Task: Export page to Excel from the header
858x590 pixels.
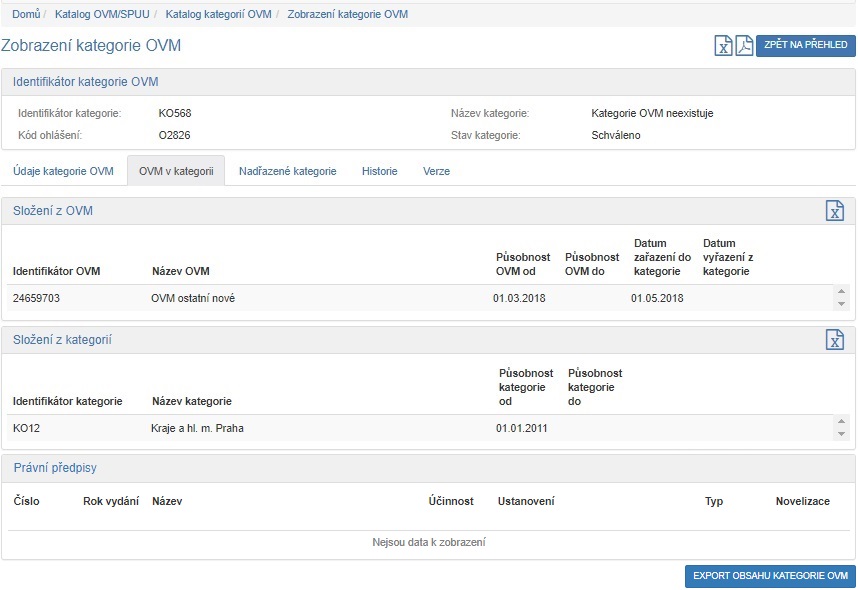Action: [x=723, y=46]
